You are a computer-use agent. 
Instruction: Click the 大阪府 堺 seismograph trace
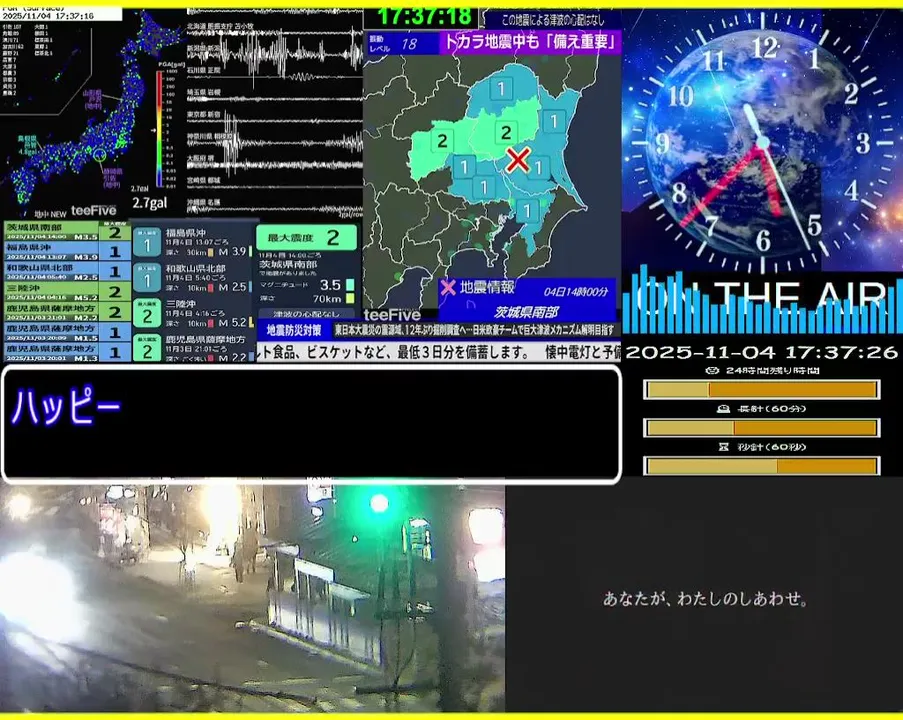tap(275, 163)
